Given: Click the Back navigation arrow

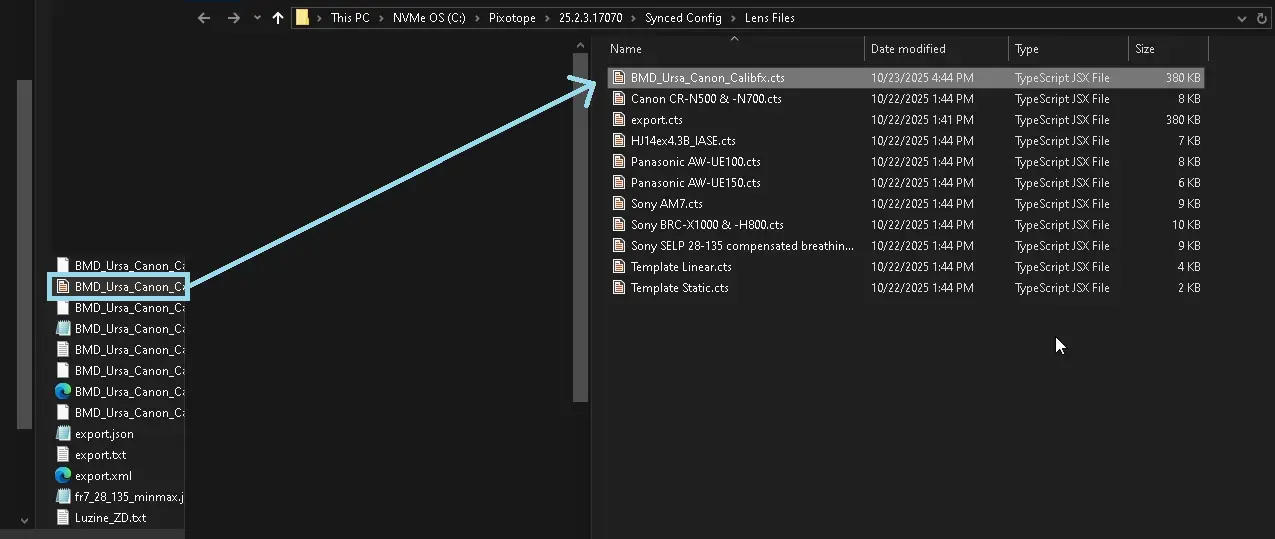Looking at the screenshot, I should pos(204,18).
